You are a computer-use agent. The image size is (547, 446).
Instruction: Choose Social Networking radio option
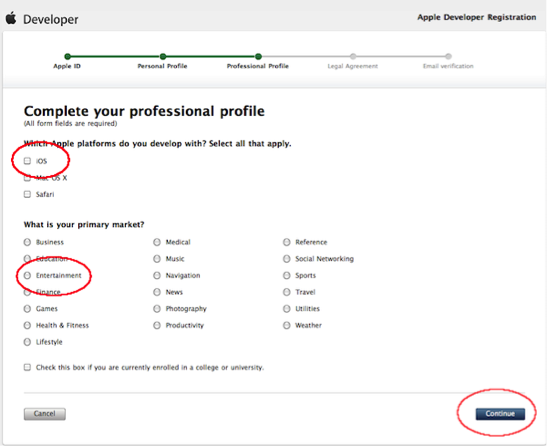[x=287, y=259]
